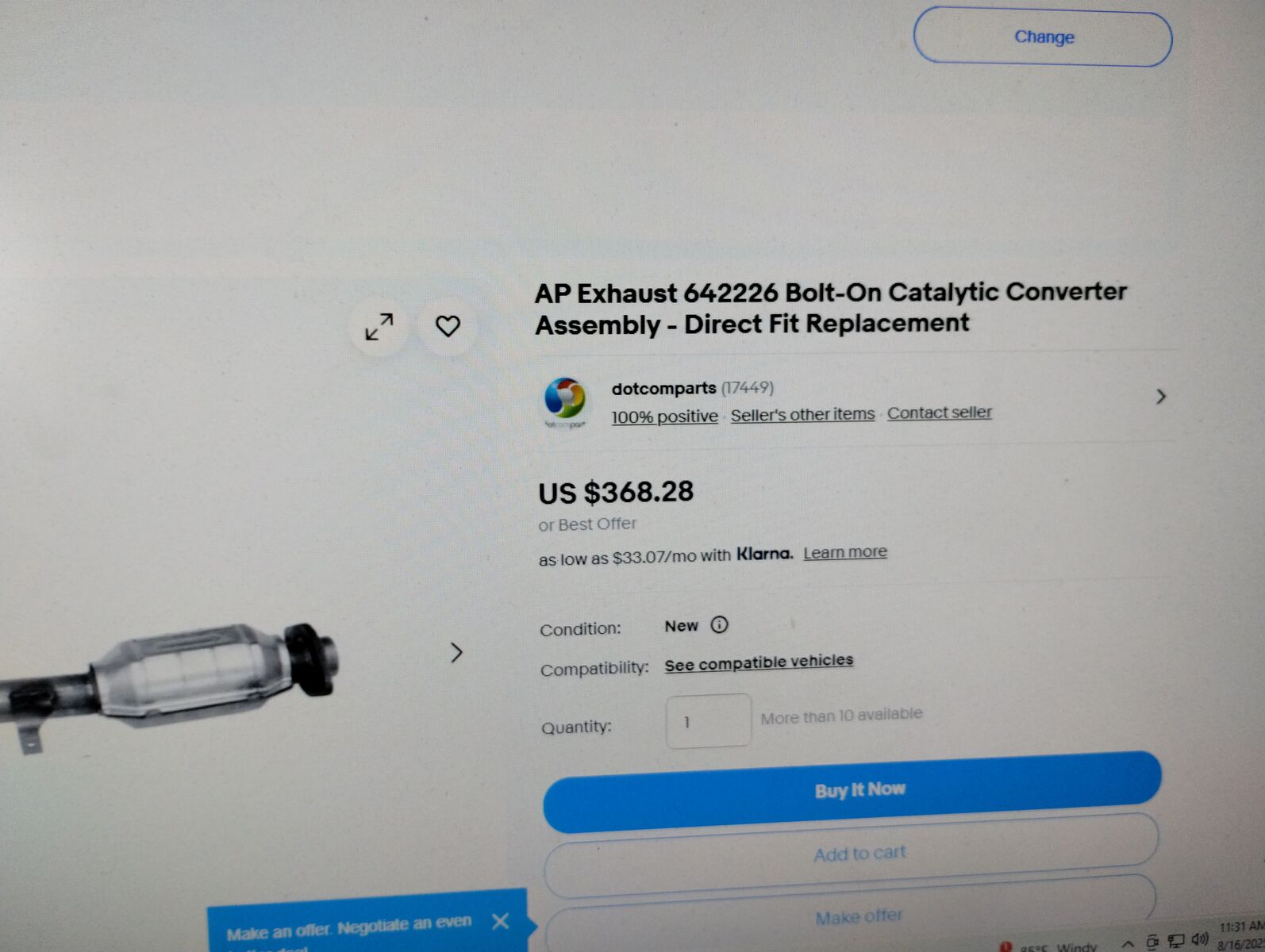Open Klarna Learn more link
1265x952 pixels.
tap(845, 552)
